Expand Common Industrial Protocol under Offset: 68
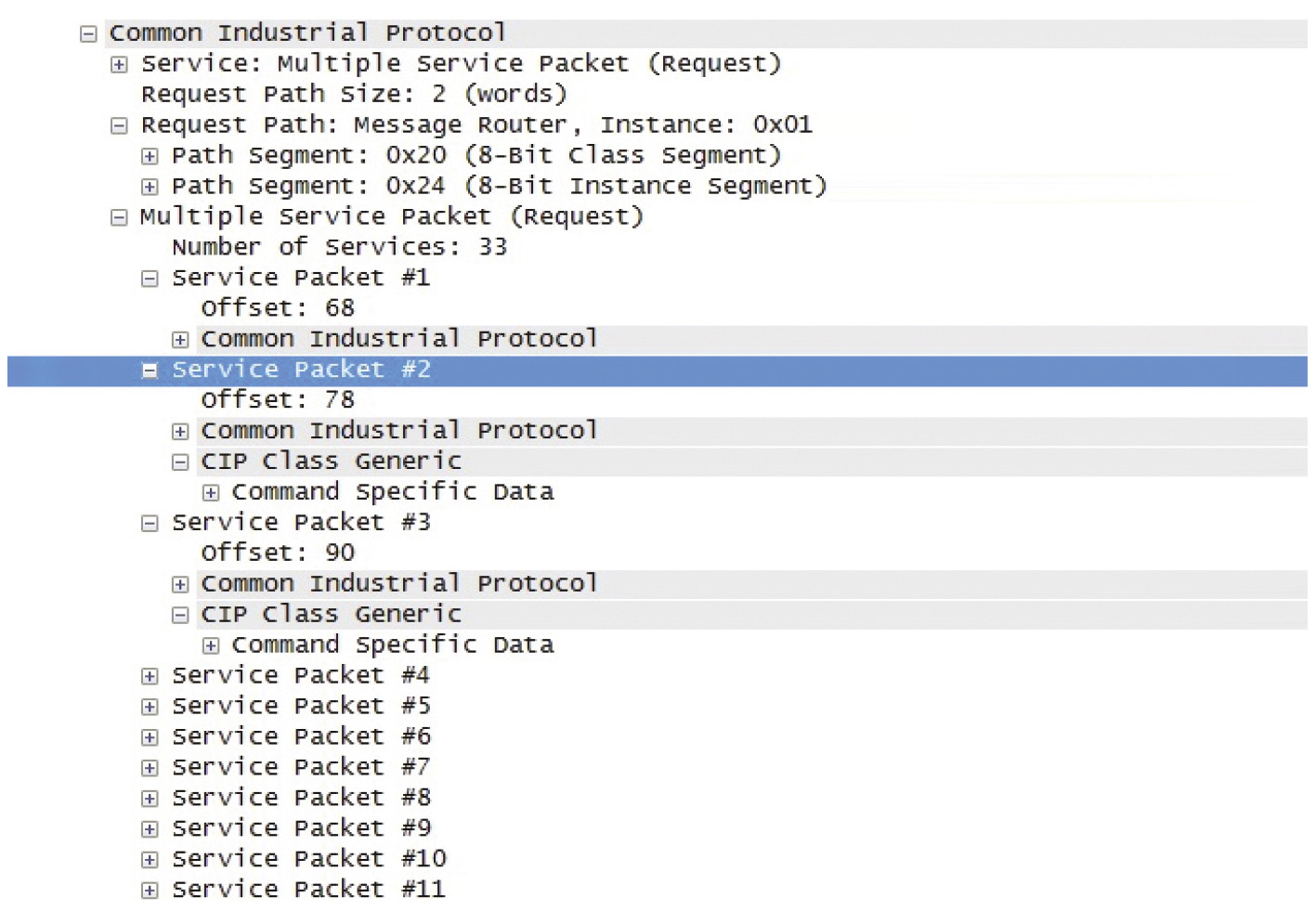Image resolution: width=1316 pixels, height=911 pixels. (x=180, y=341)
